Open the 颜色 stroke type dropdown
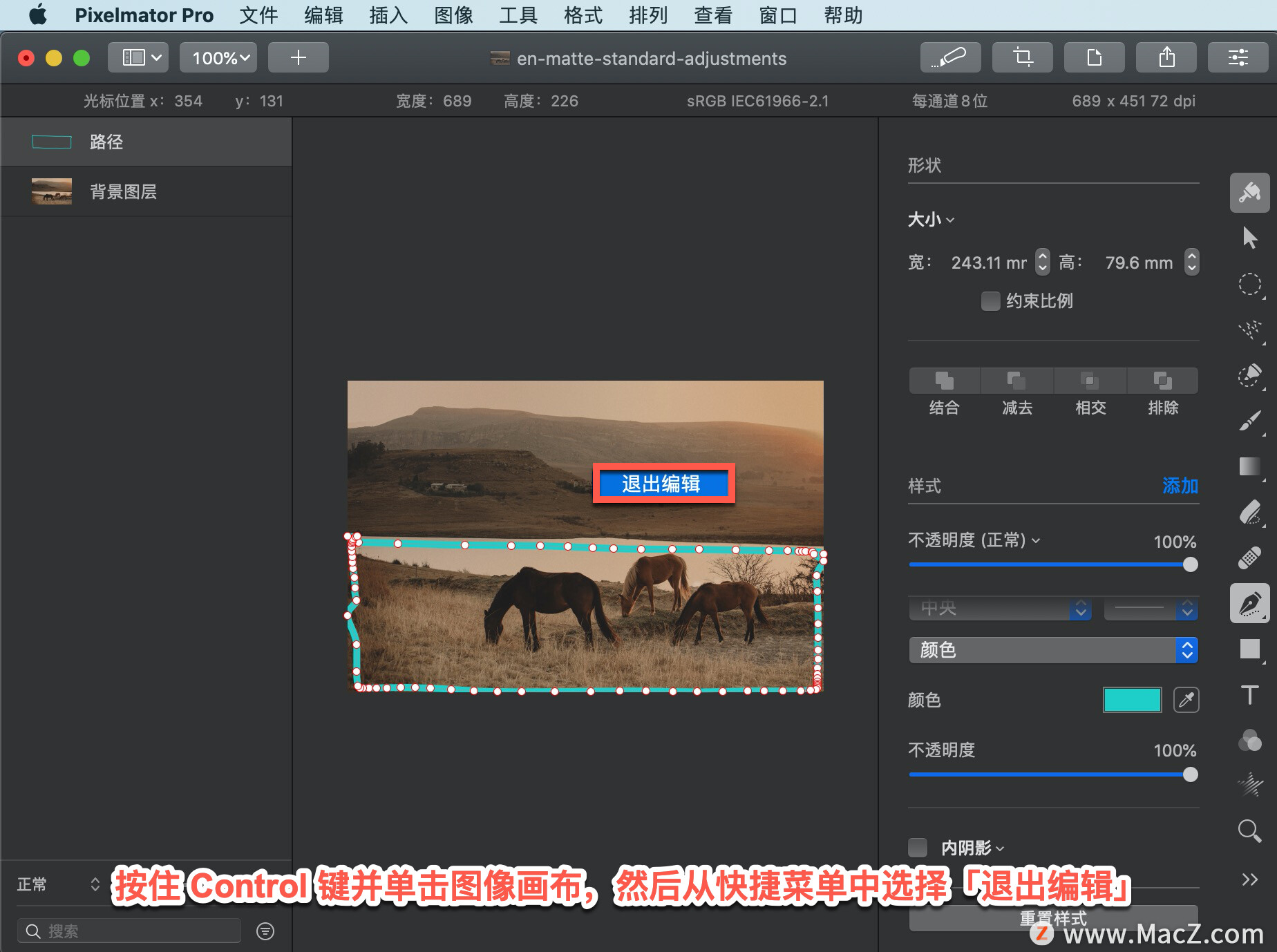Viewport: 1277px width, 952px height. click(x=1052, y=649)
